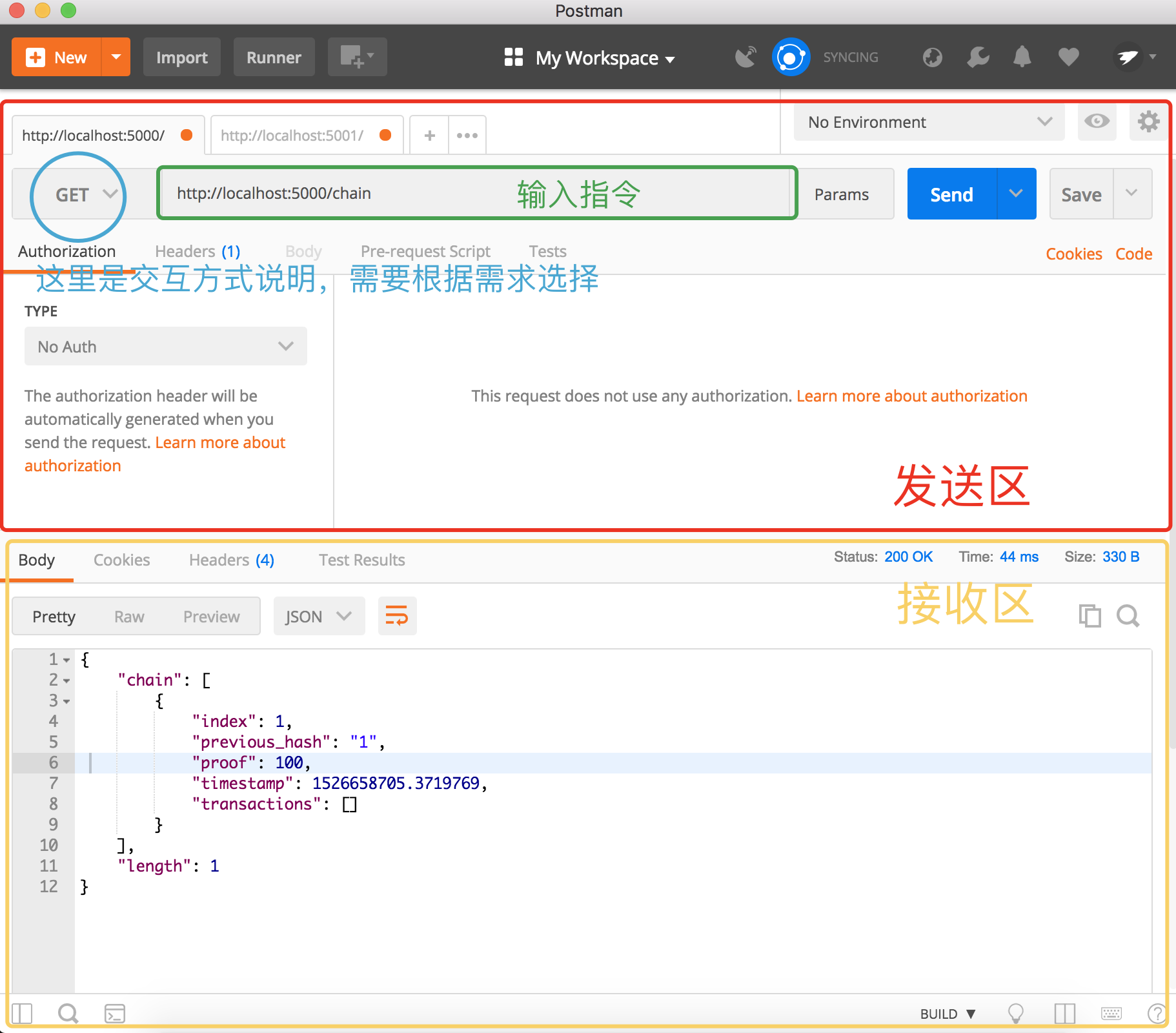Toggle the two-pane layout icon
The width and height of the screenshot is (1176, 1033).
point(1064,1014)
